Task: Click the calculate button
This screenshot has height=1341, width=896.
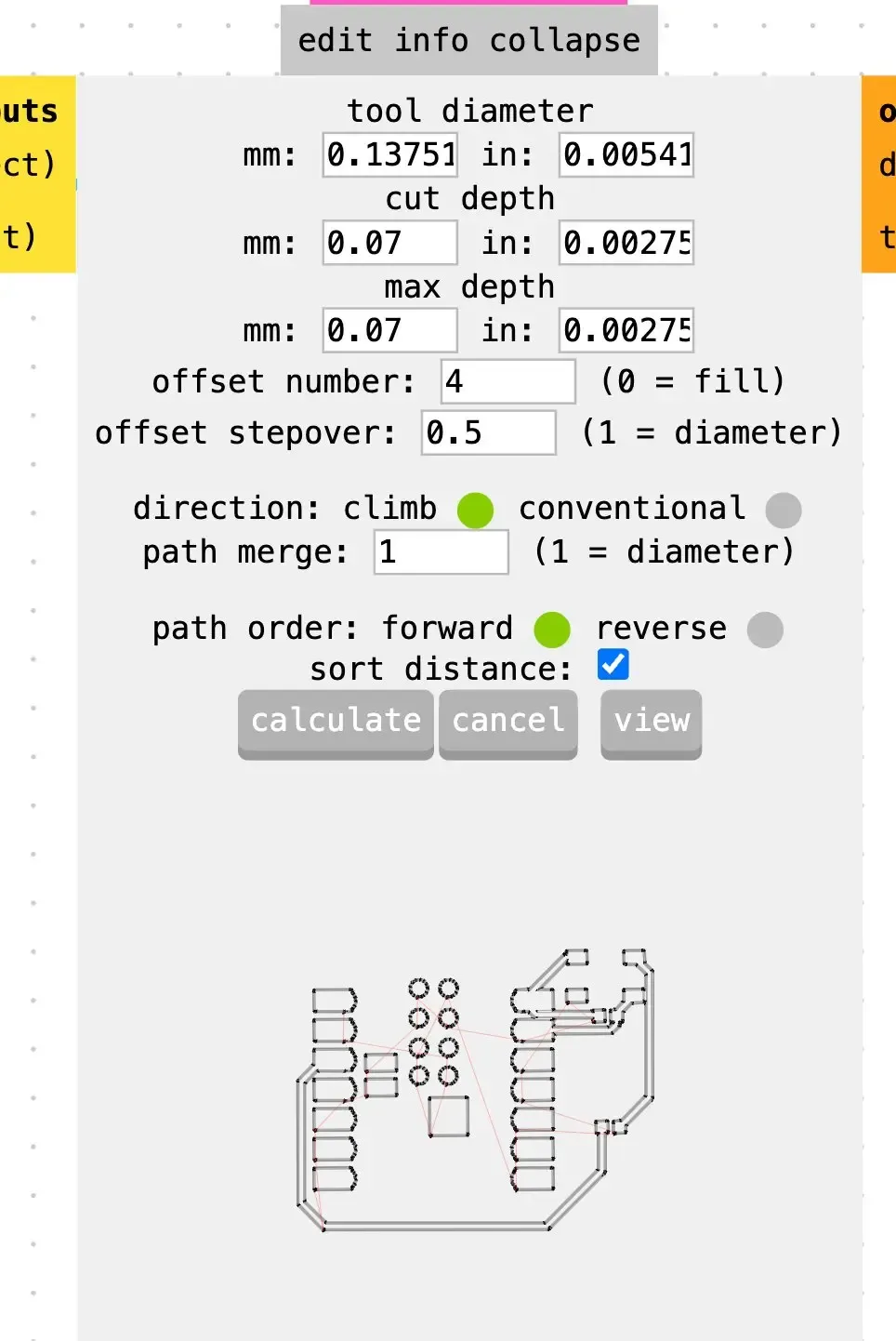Action: click(336, 724)
